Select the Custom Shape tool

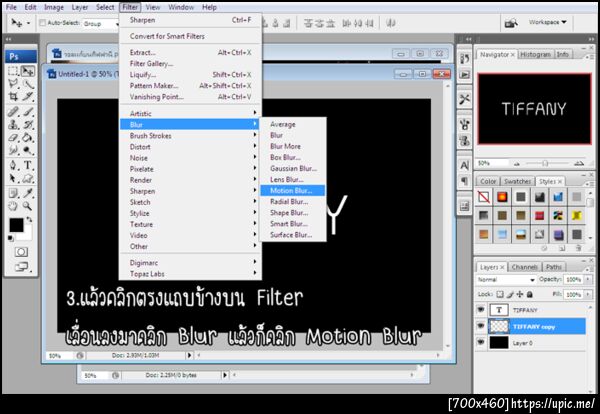tap(28, 178)
